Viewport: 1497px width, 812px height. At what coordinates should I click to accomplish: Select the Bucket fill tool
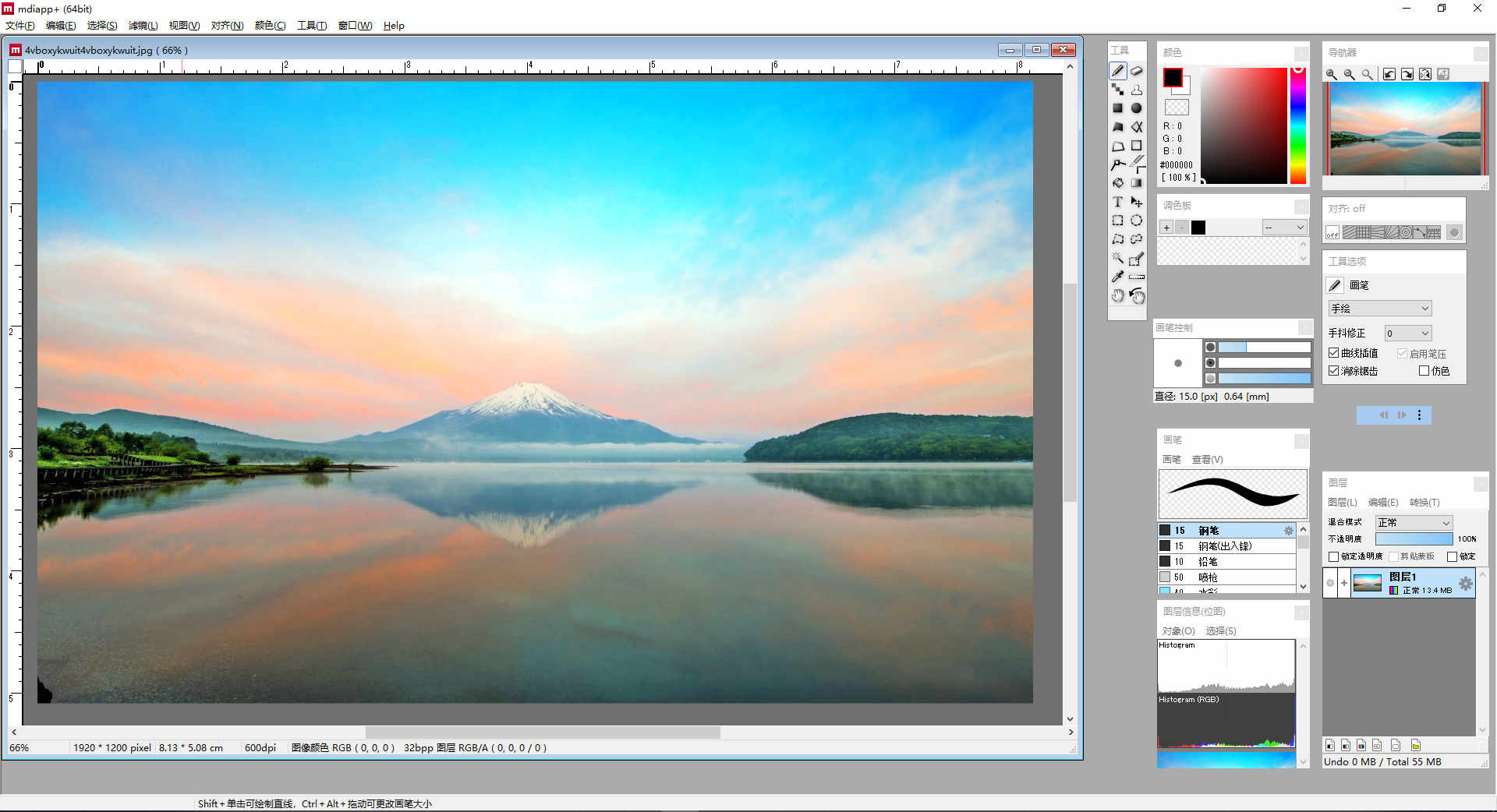point(1117,183)
